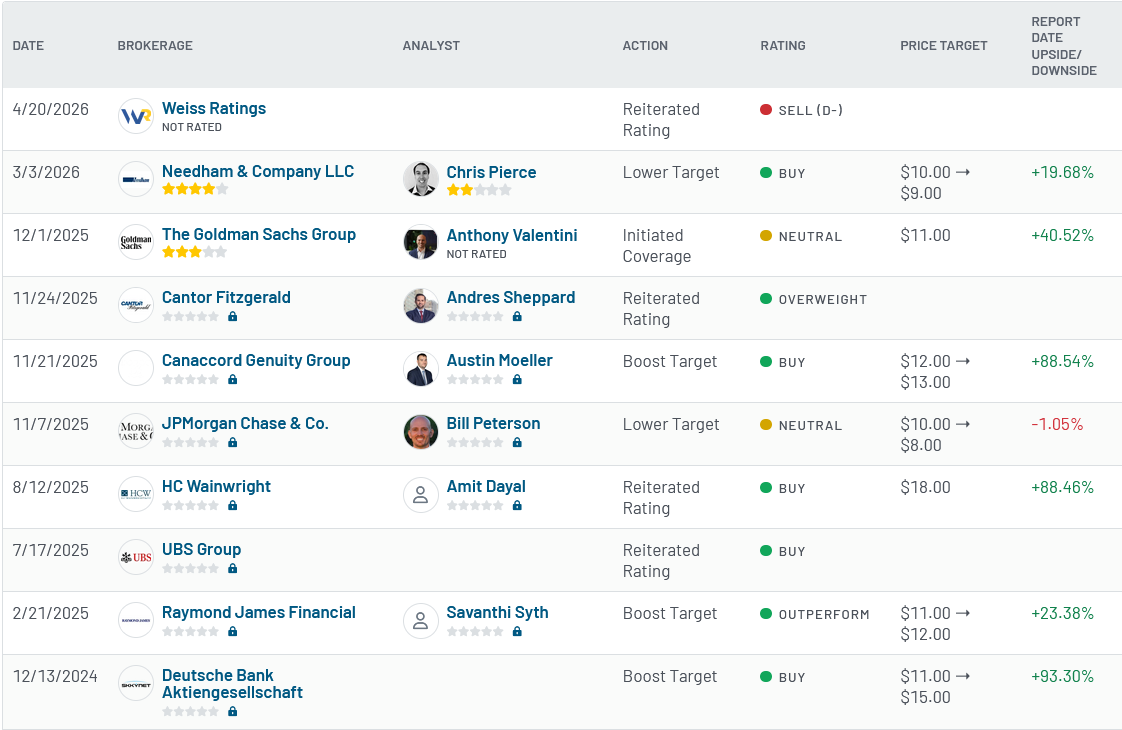This screenshot has width=1122, height=730.
Task: View analyst Anthony Valentini's profile
Action: pyautogui.click(x=512, y=235)
